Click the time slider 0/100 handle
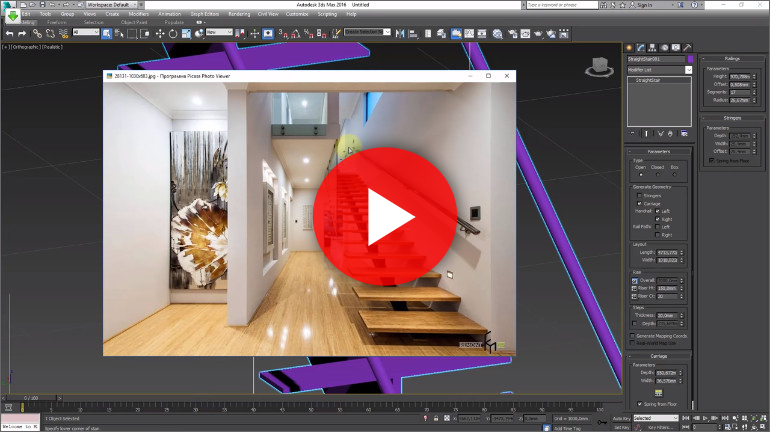Screen dimensions: 770x432 (x=31, y=398)
